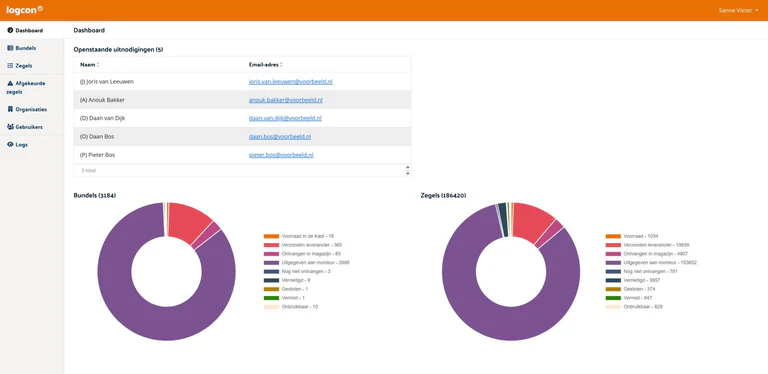This screenshot has height=374, width=768.
Task: Toggle Bundels Onbruikbaar - 10 legend entry
Action: [291, 306]
